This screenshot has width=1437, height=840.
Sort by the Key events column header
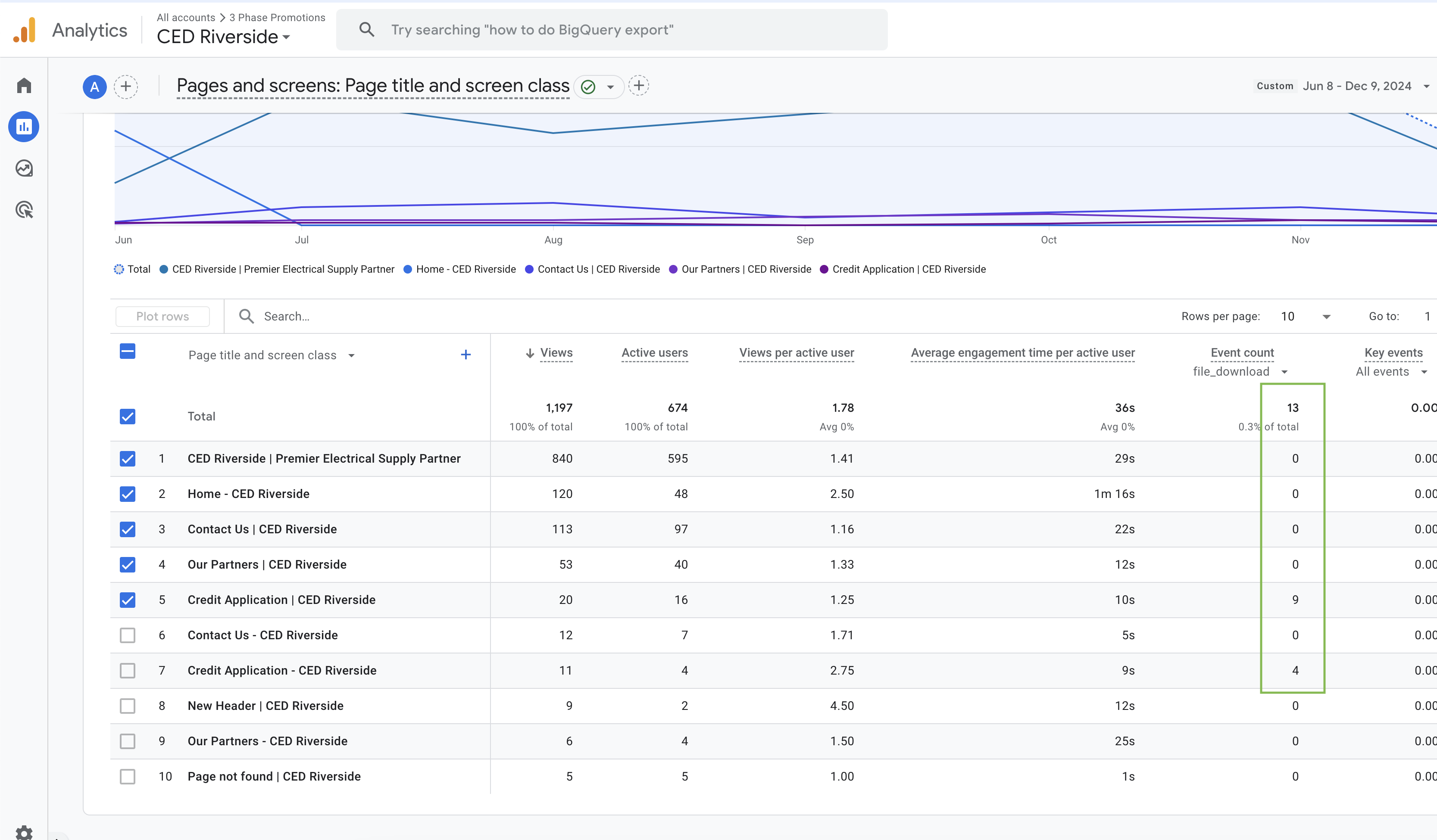1393,353
